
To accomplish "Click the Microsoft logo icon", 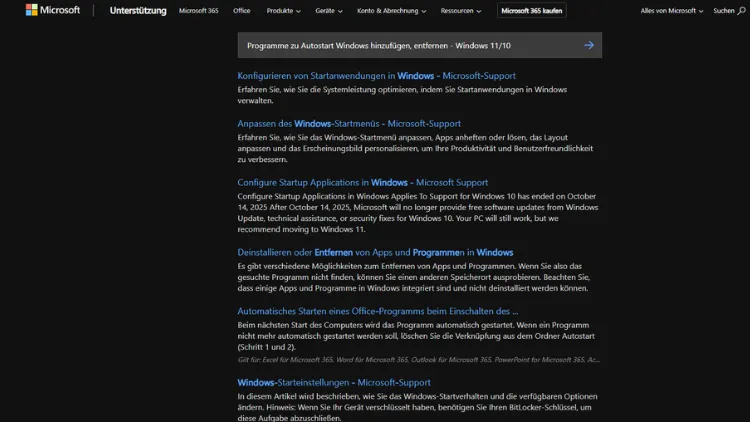I will pos(32,10).
